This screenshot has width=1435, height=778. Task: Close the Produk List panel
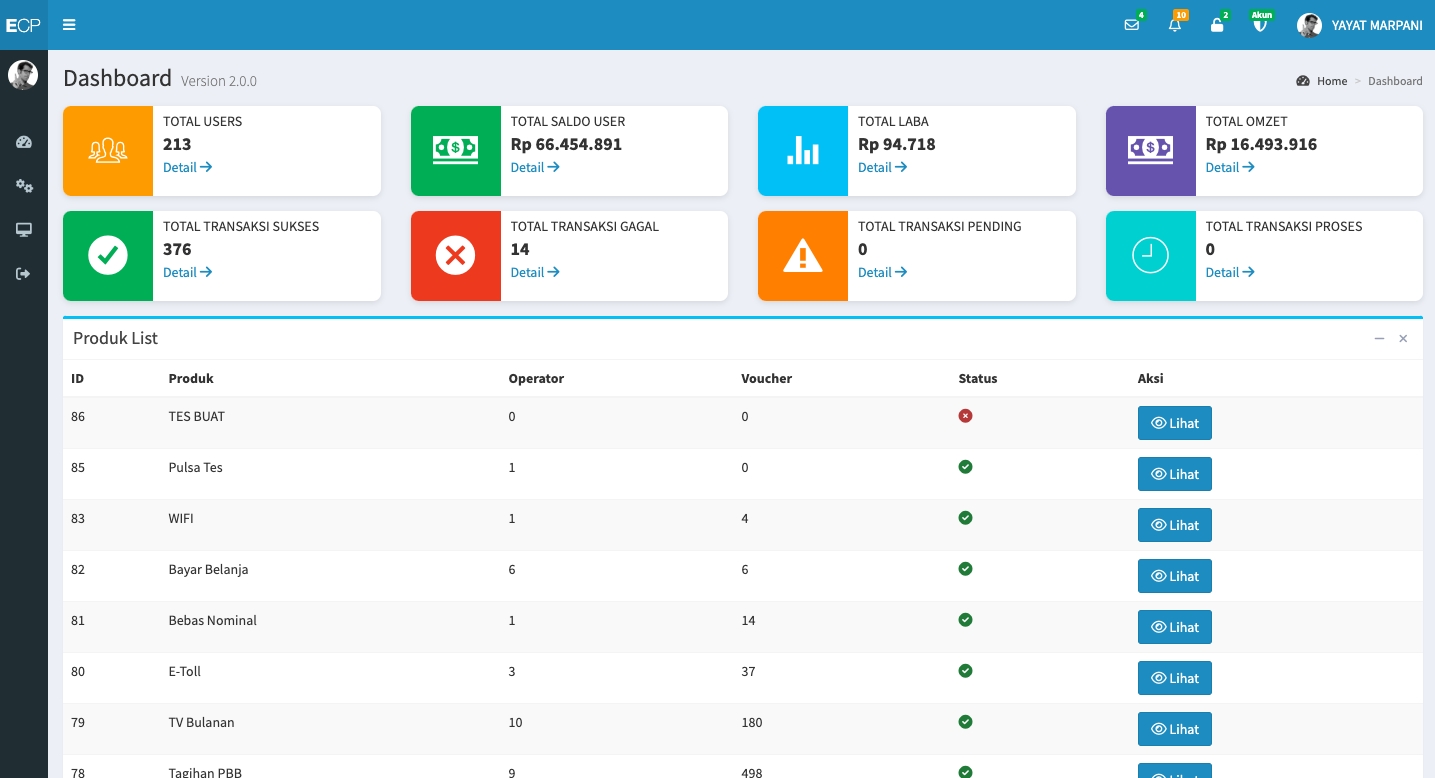pos(1403,339)
